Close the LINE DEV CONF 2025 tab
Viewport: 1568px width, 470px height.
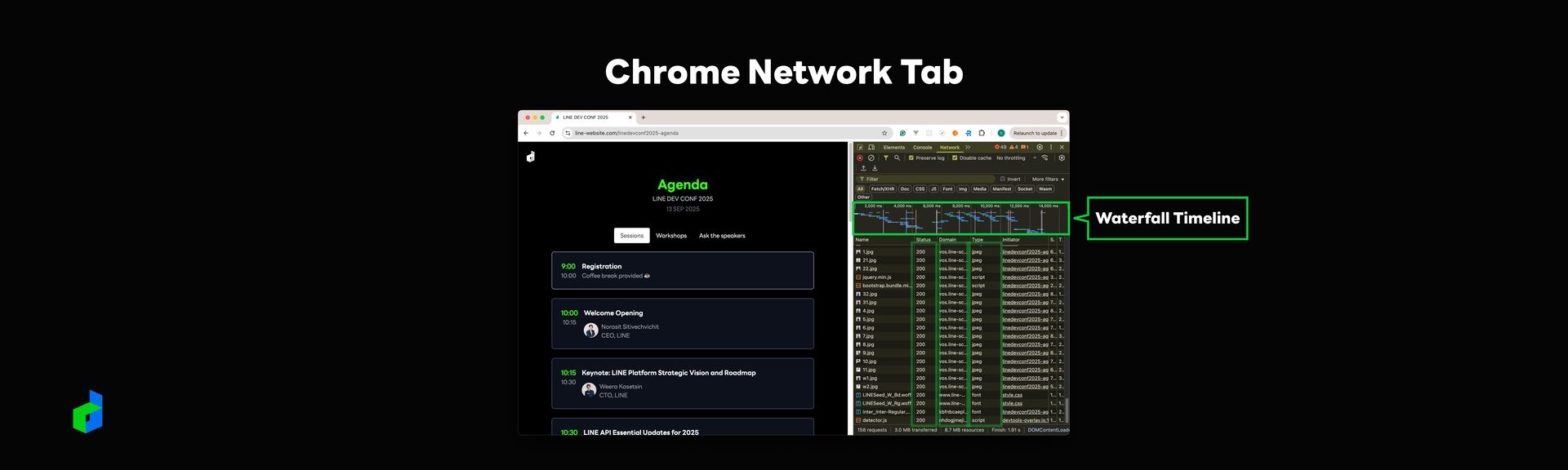[630, 117]
